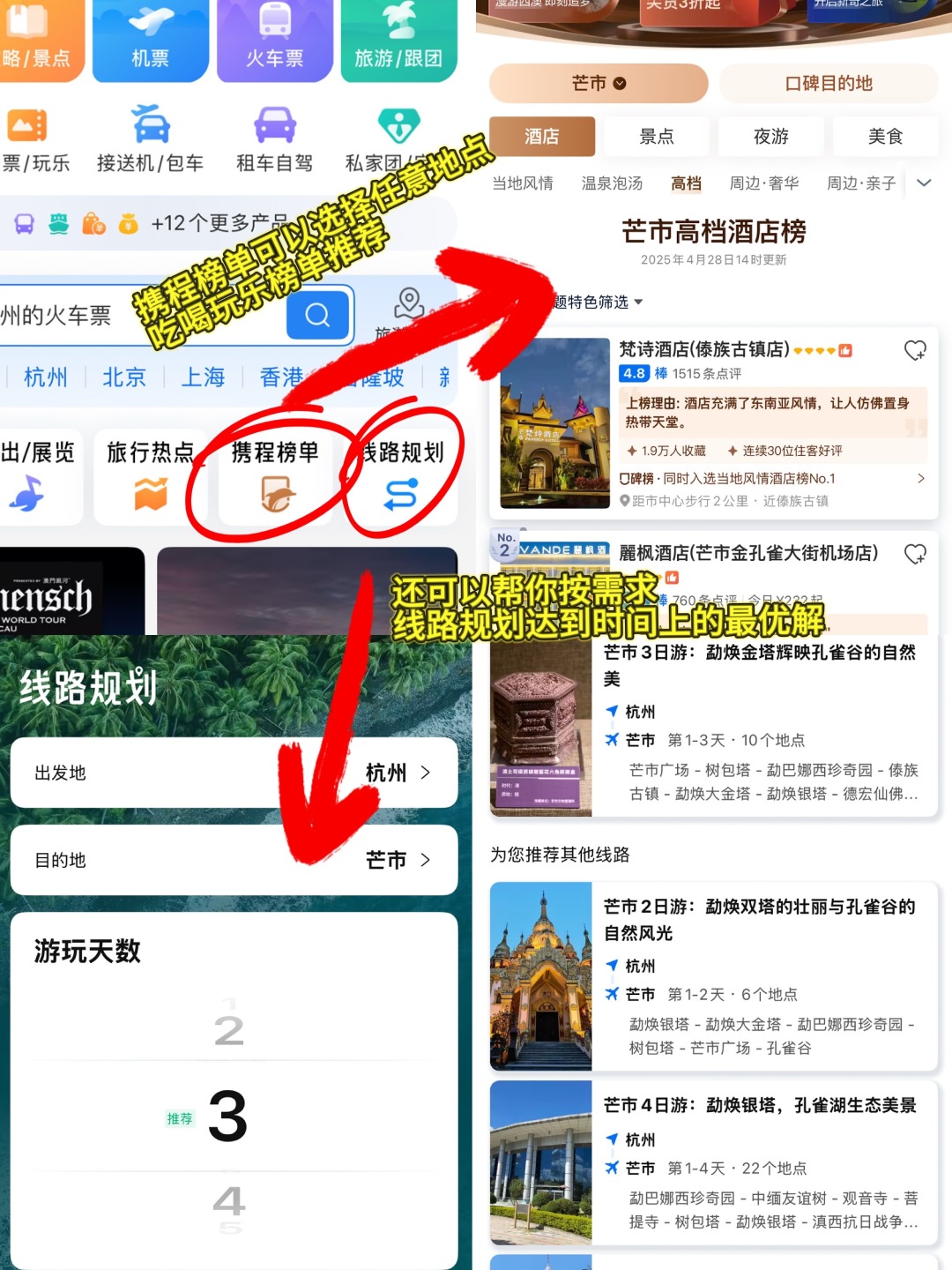Select the 美食 category tab
Image resolution: width=952 pixels, height=1270 pixels.
(x=886, y=136)
